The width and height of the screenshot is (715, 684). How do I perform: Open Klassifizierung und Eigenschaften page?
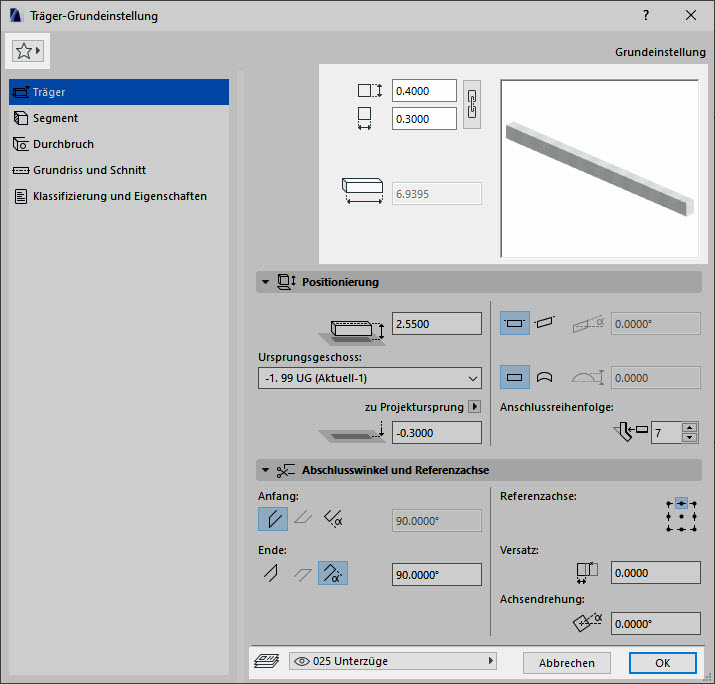tap(119, 196)
